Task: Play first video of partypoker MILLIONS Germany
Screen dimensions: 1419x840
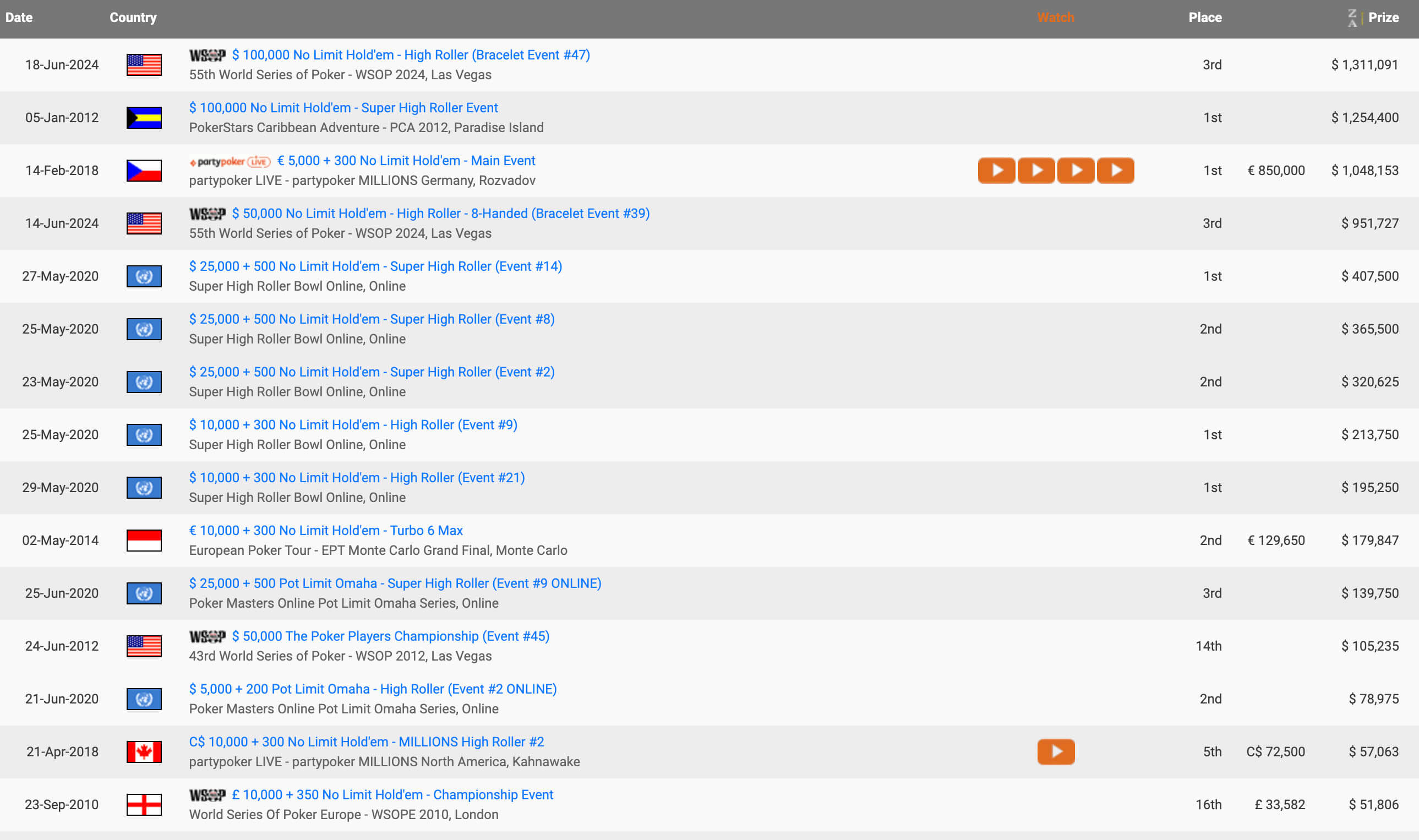Action: coord(996,171)
